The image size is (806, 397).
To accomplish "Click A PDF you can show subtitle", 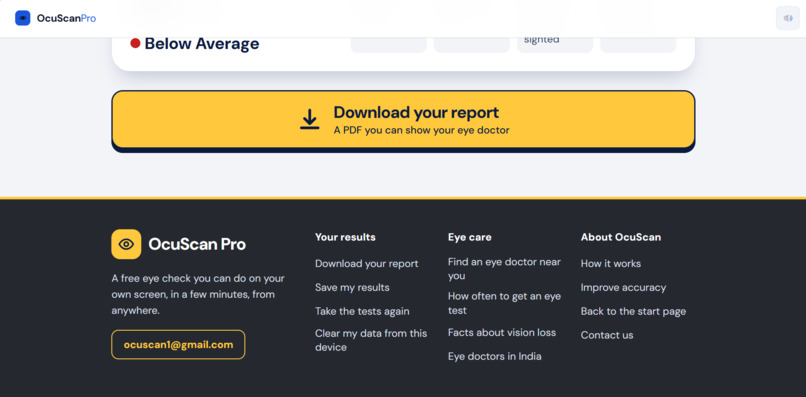I will click(422, 131).
